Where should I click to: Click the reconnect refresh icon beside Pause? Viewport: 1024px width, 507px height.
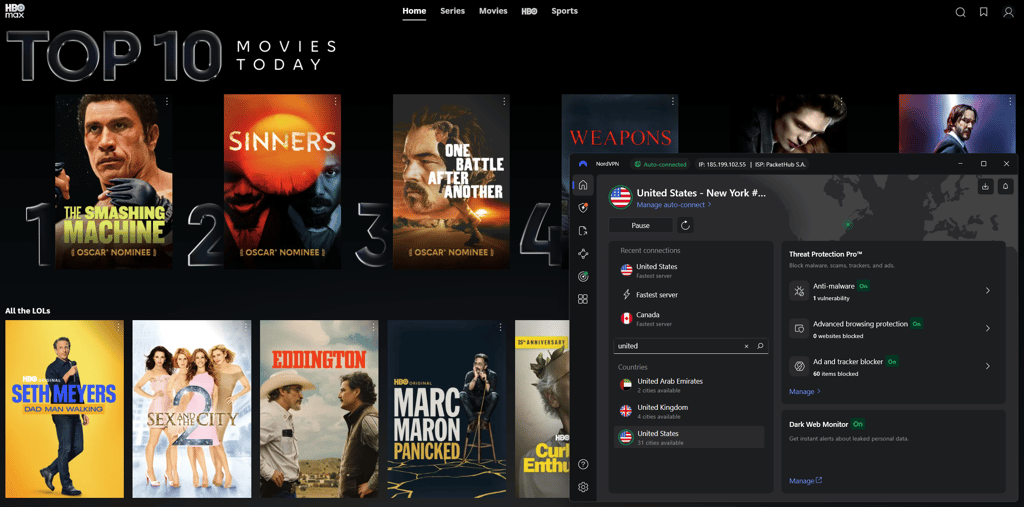[x=685, y=225]
